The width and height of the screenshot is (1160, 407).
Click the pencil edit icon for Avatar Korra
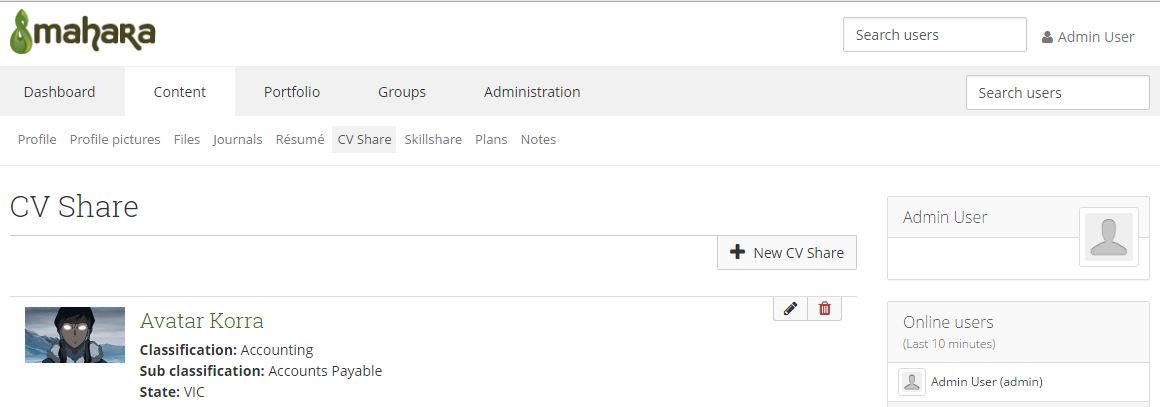(x=790, y=309)
